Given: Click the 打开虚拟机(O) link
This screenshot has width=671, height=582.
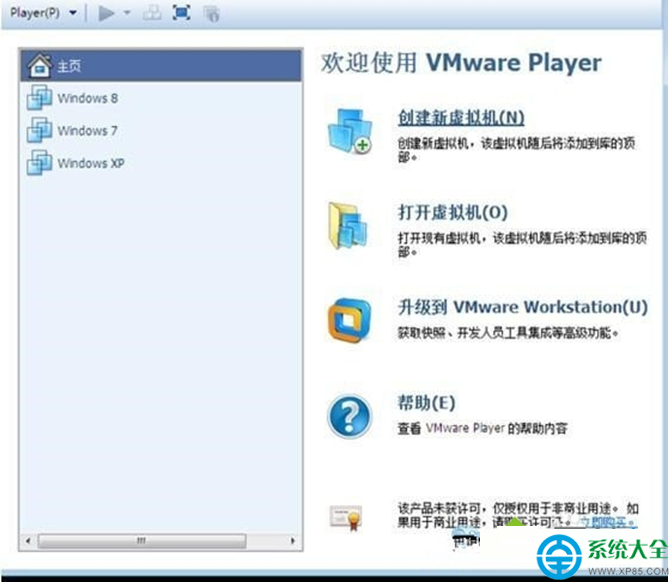Looking at the screenshot, I should (453, 212).
